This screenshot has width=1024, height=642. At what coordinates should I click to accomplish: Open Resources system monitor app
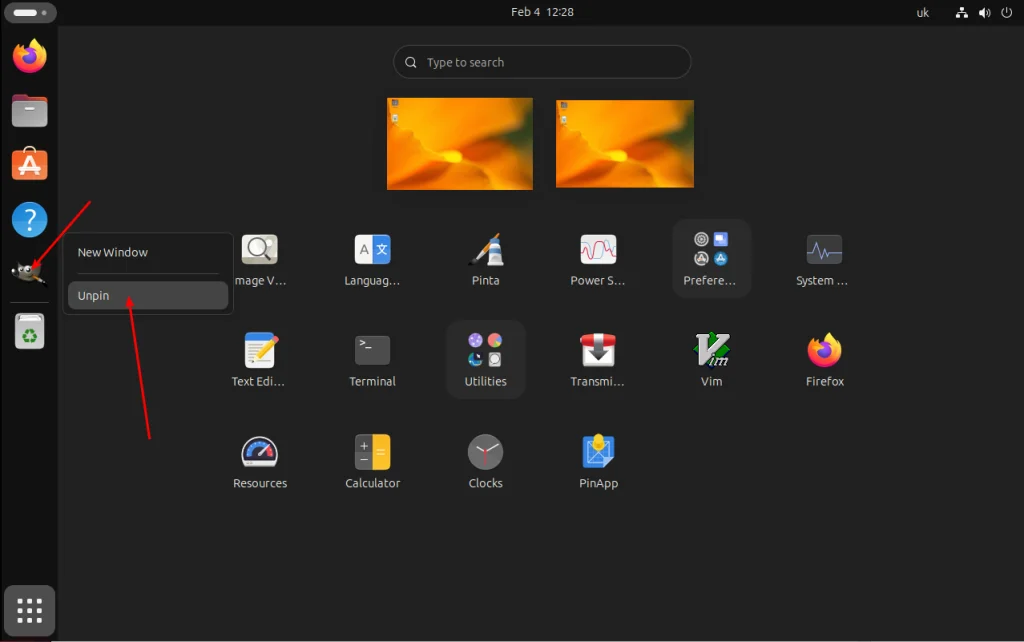tap(260, 453)
